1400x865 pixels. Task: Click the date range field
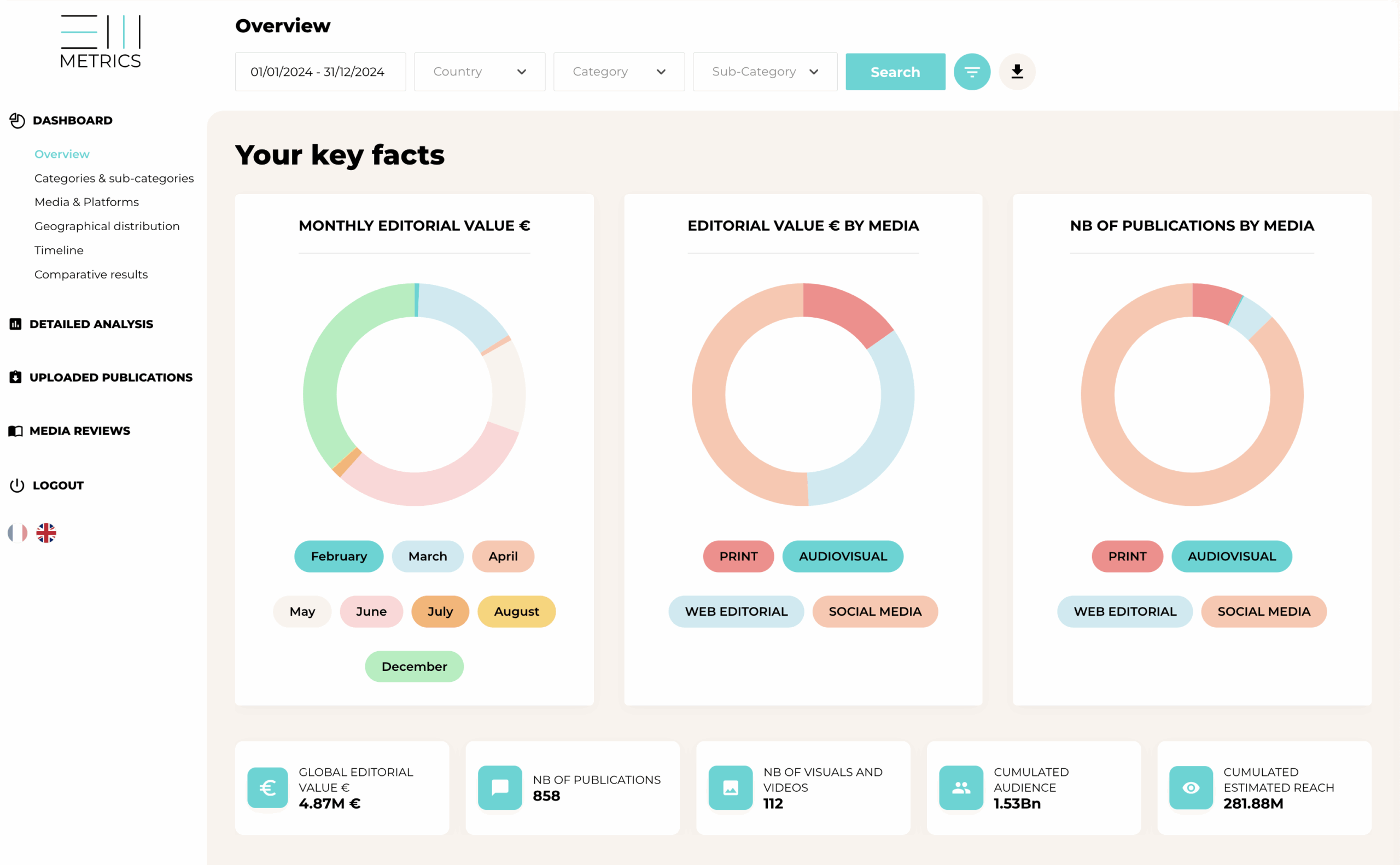[x=320, y=72]
